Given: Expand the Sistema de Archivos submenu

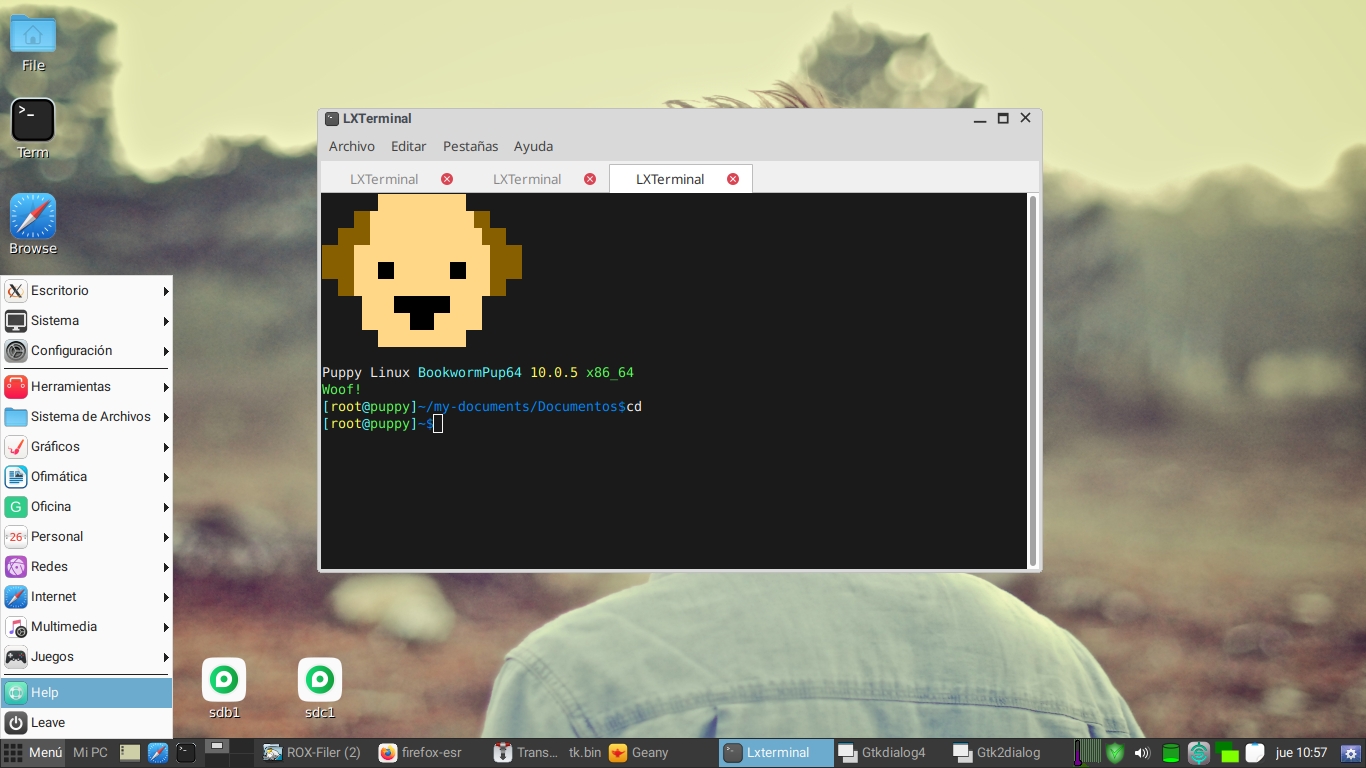Looking at the screenshot, I should [x=86, y=416].
